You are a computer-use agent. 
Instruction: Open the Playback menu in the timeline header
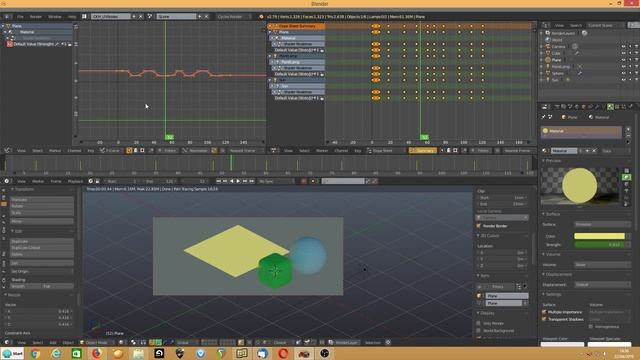click(x=75, y=181)
